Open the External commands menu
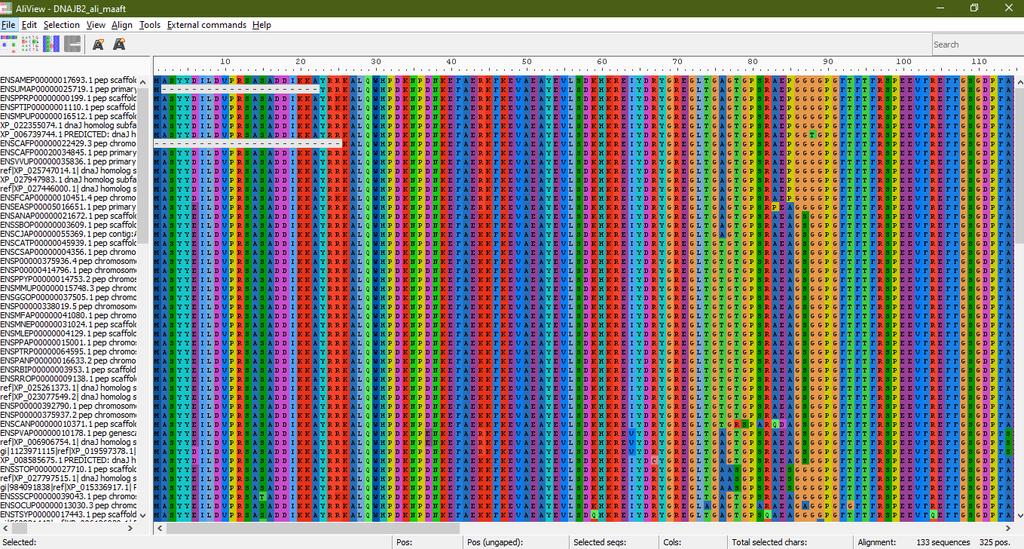The image size is (1024, 549). (206, 25)
